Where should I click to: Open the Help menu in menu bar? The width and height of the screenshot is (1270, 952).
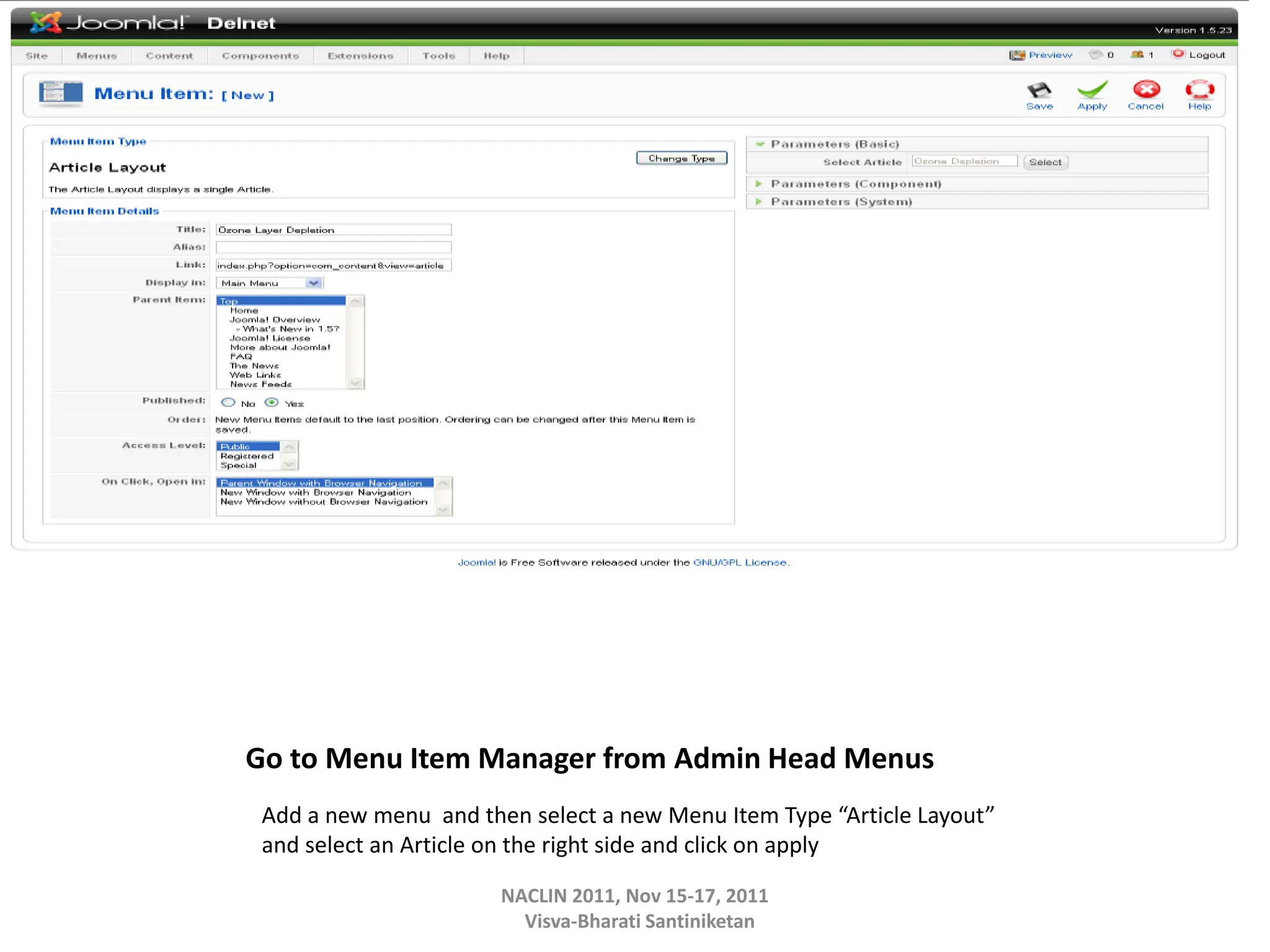coord(497,56)
